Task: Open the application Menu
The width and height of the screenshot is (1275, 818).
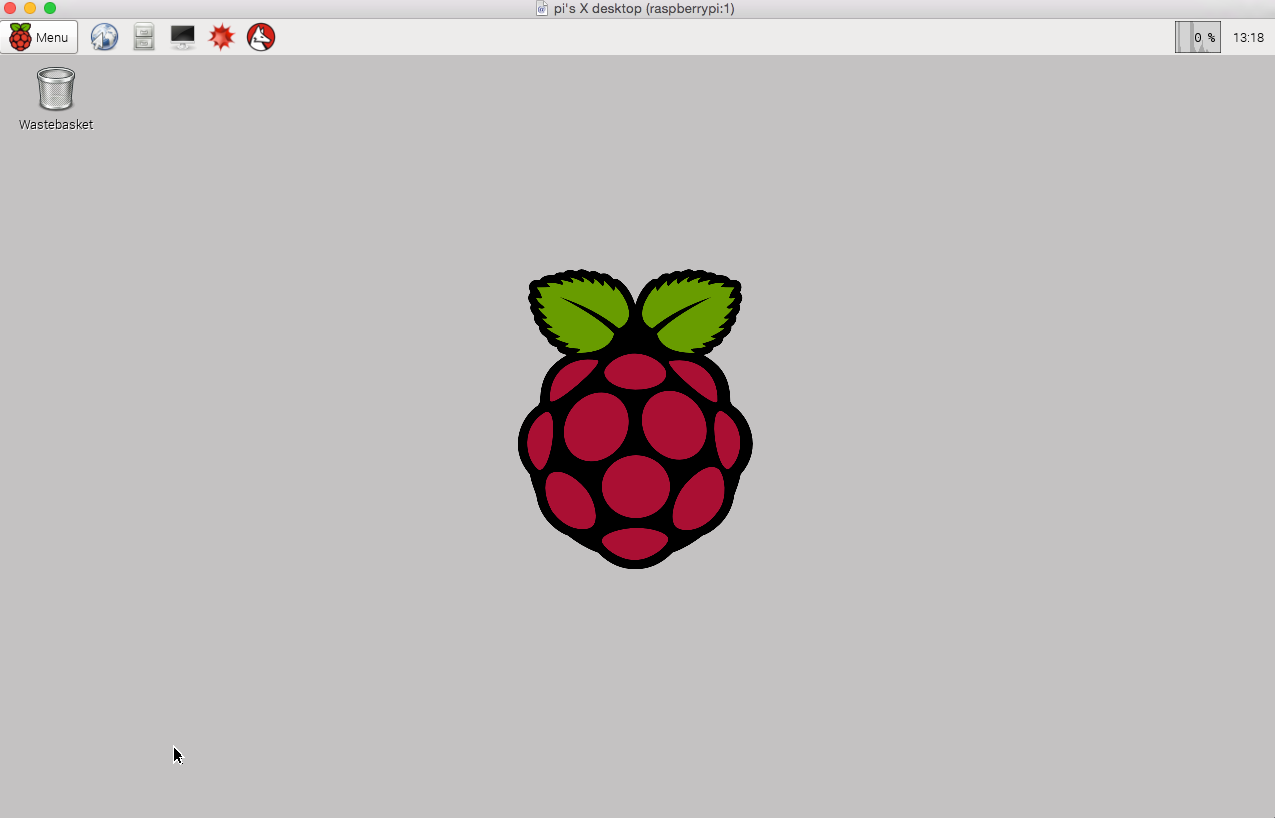Action: 40,37
